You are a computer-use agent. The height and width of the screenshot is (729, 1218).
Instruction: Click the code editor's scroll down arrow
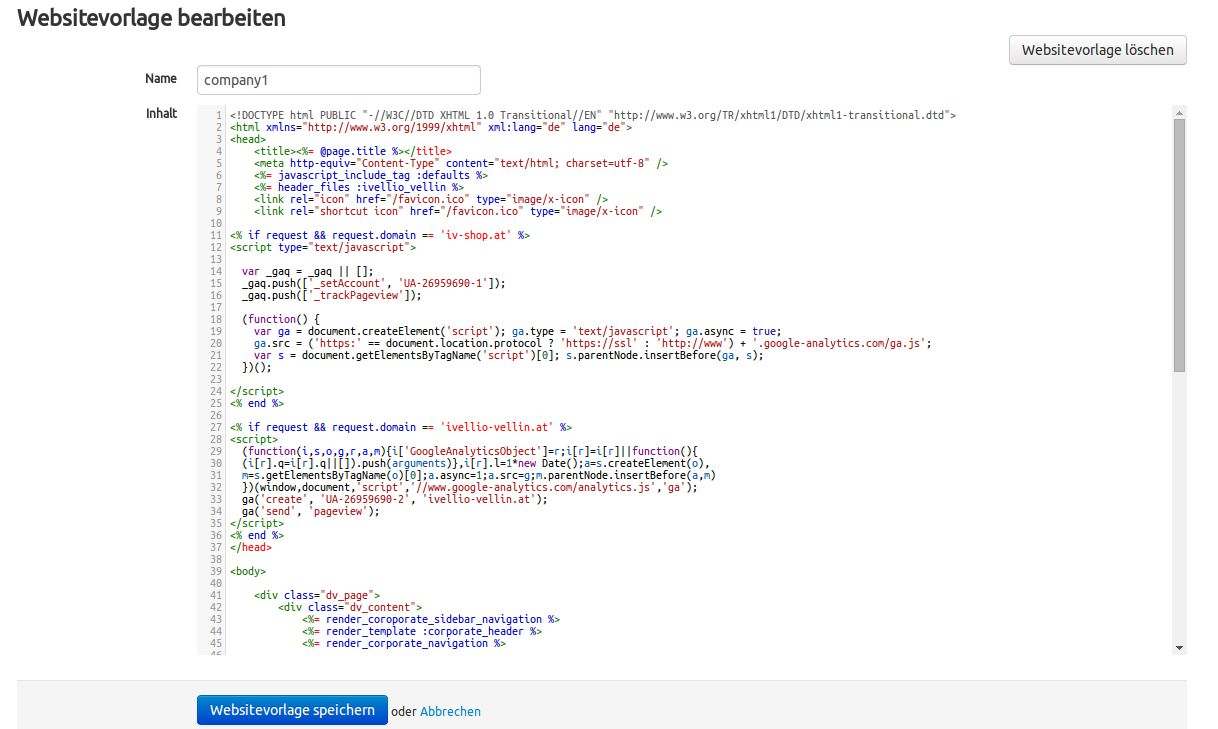[1179, 648]
